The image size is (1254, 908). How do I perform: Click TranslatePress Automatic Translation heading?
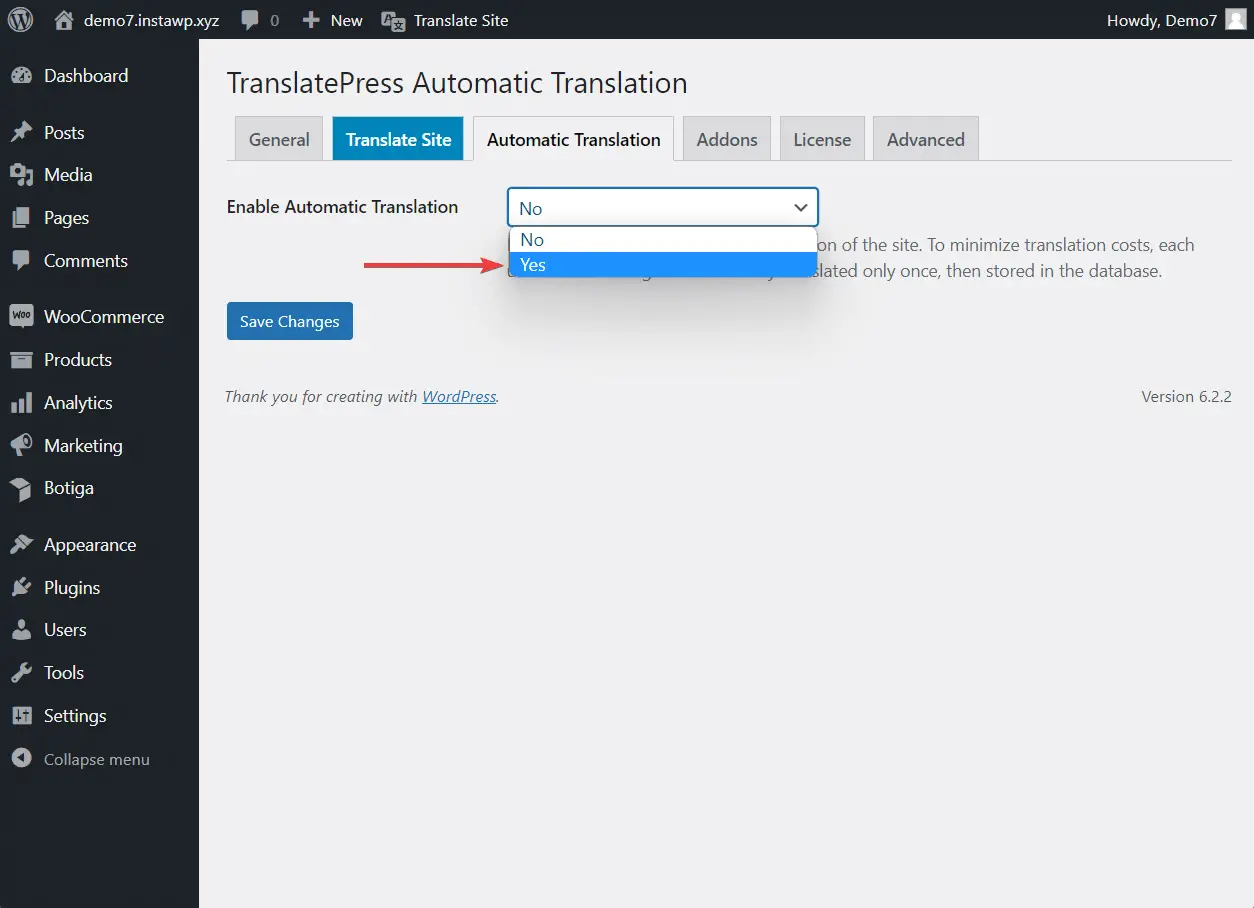coord(457,83)
